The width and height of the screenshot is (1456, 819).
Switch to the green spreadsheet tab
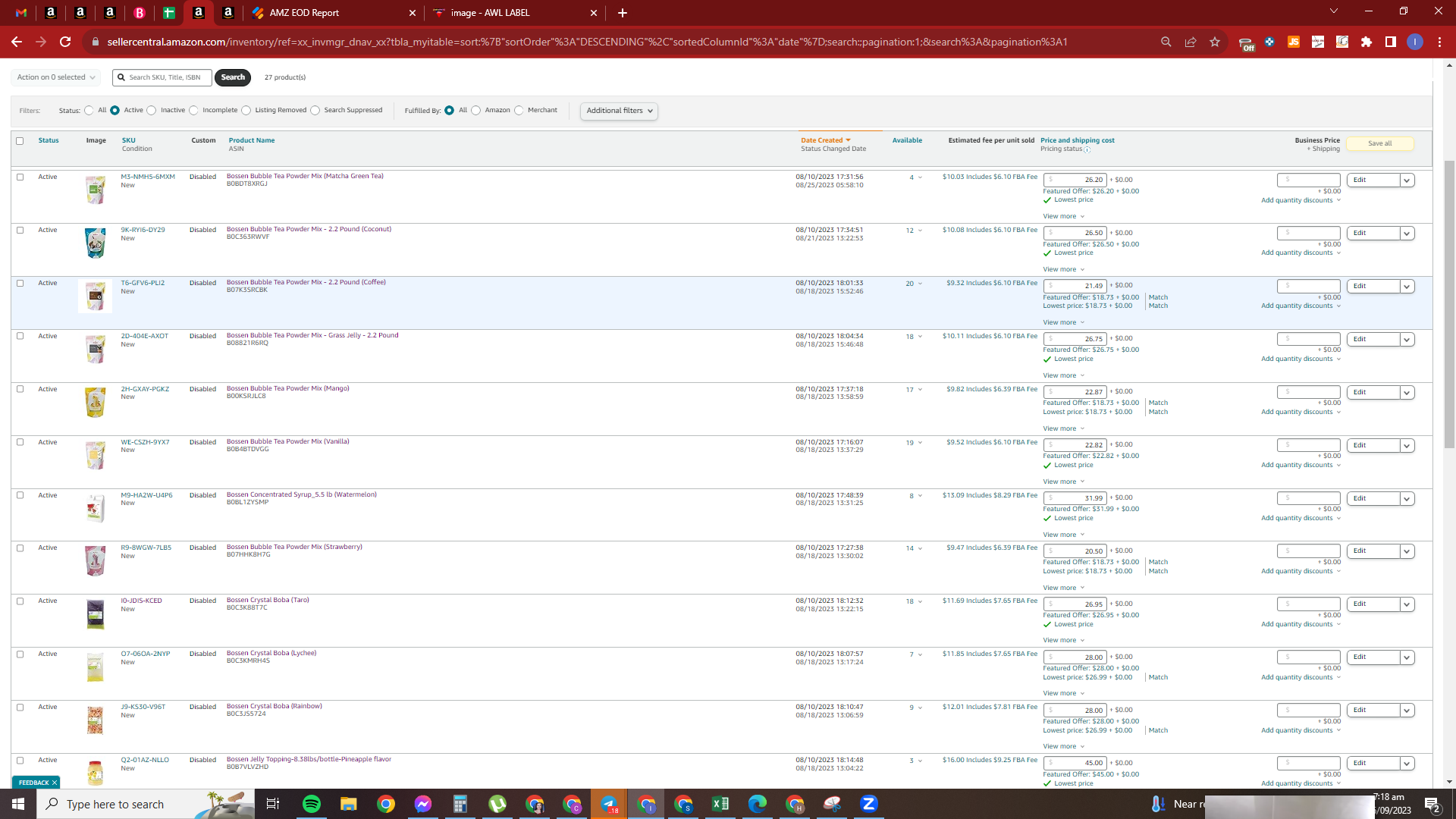pos(169,13)
